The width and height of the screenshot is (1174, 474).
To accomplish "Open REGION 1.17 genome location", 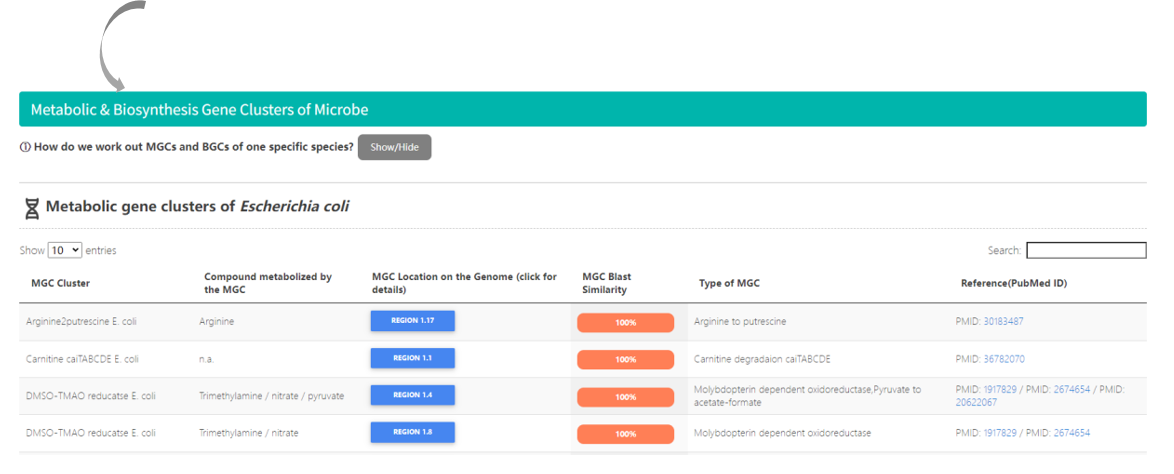I will click(x=412, y=321).
